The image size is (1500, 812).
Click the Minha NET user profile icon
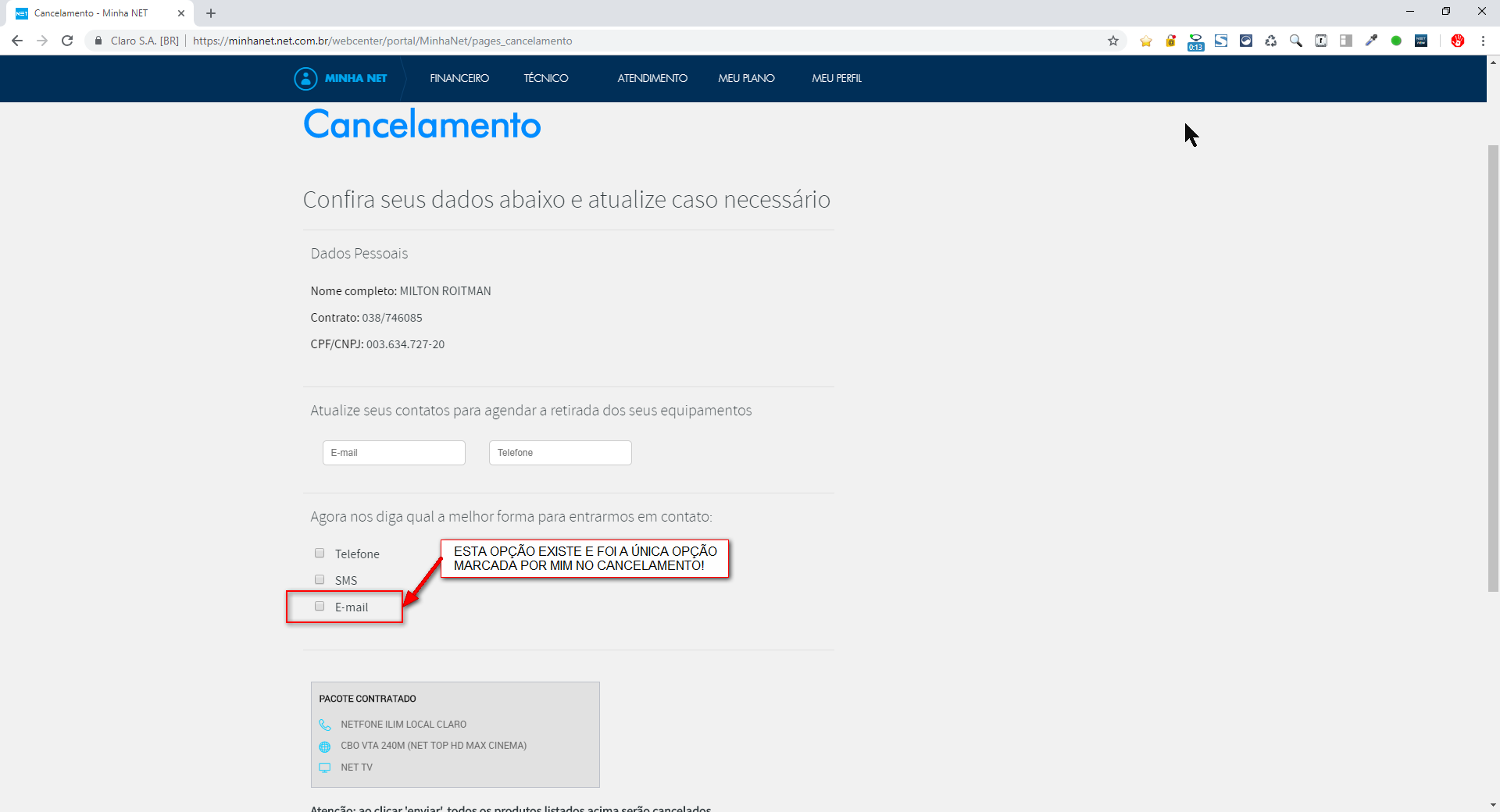pyautogui.click(x=305, y=78)
